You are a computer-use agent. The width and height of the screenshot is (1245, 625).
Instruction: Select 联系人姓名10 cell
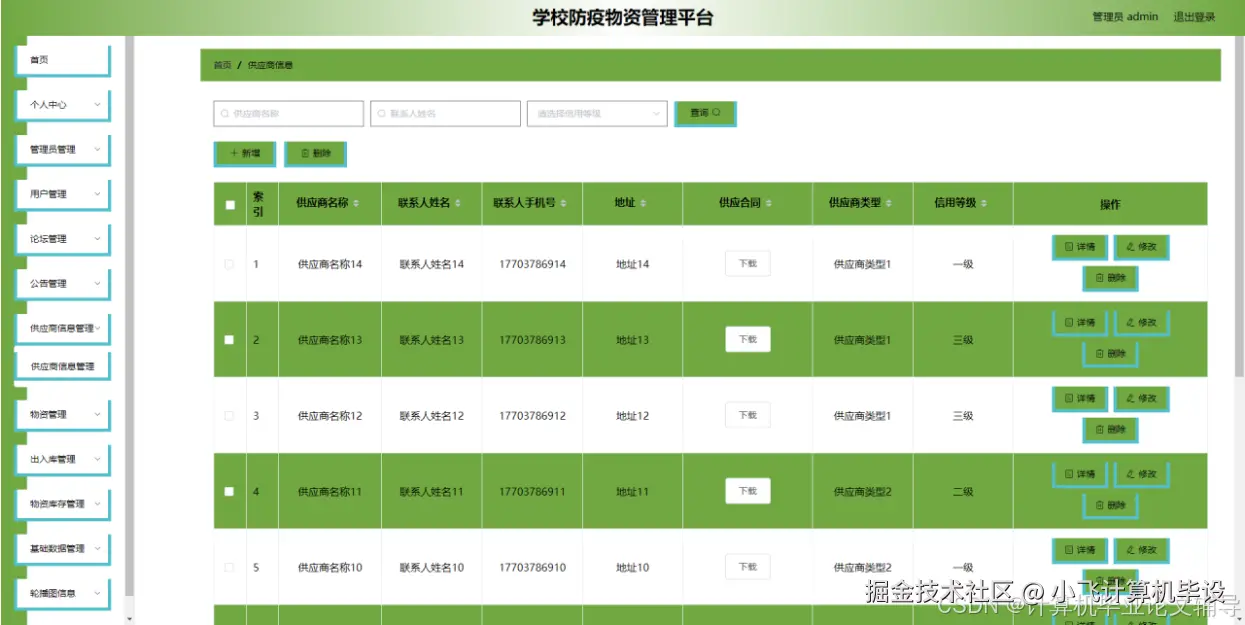pyautogui.click(x=431, y=568)
